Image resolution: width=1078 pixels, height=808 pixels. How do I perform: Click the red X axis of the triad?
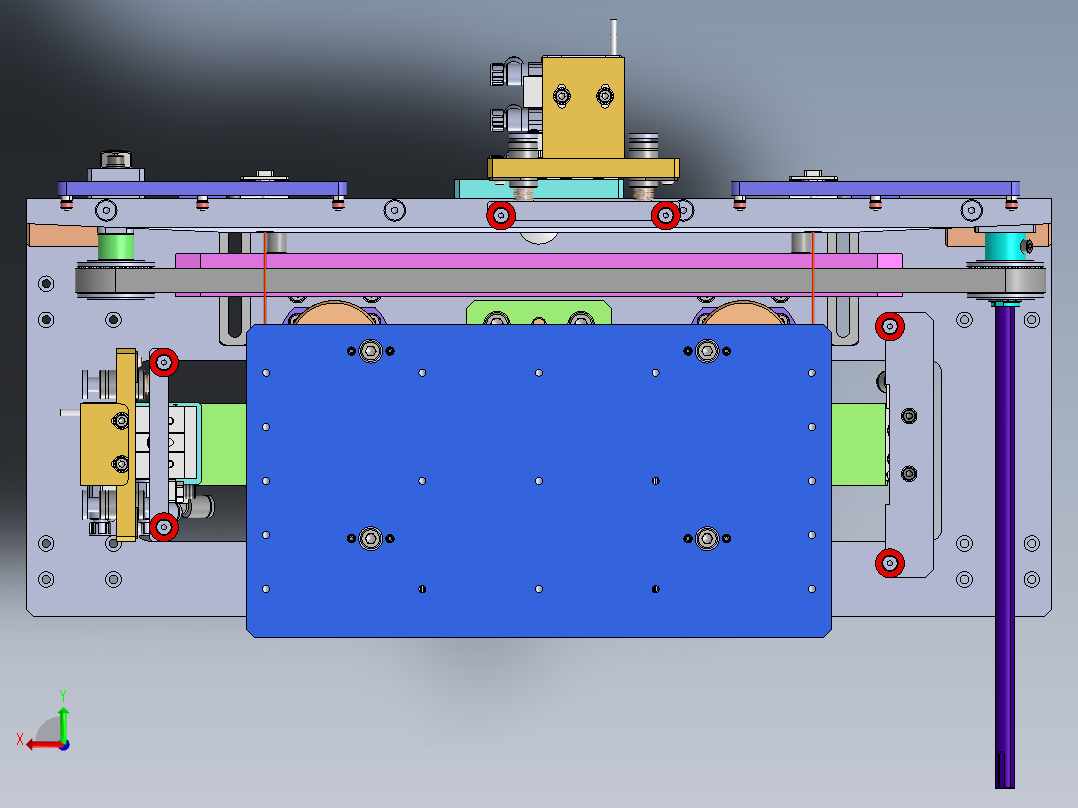tap(45, 745)
